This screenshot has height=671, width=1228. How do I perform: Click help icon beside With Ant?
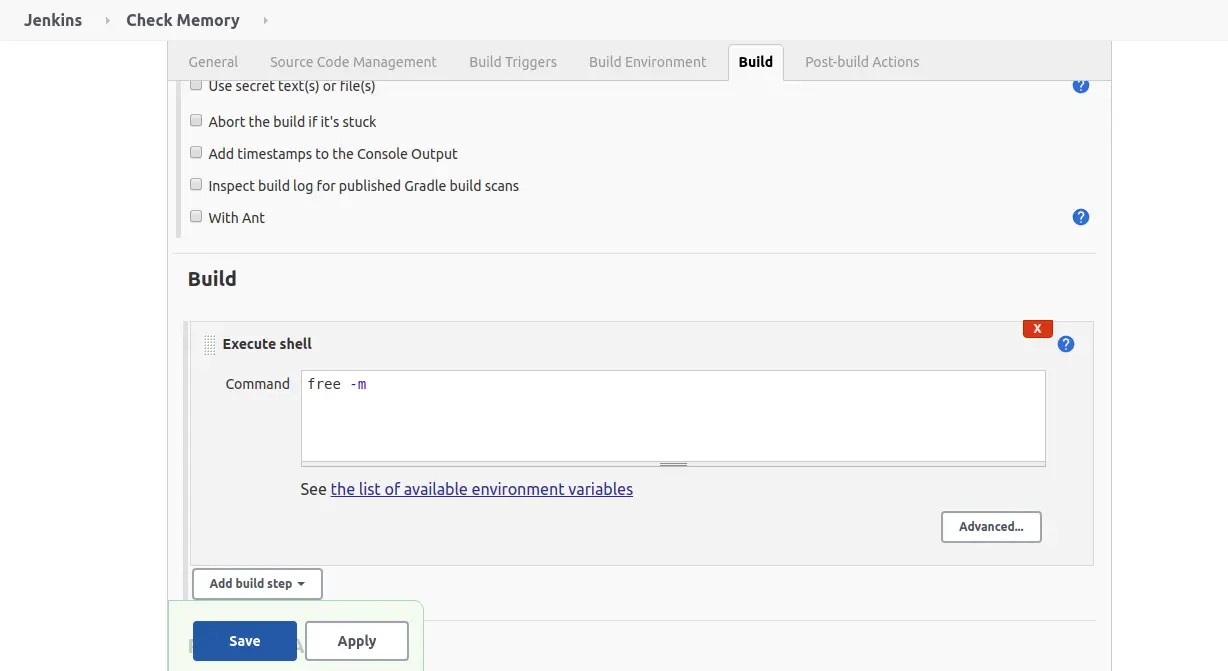[x=1080, y=217]
